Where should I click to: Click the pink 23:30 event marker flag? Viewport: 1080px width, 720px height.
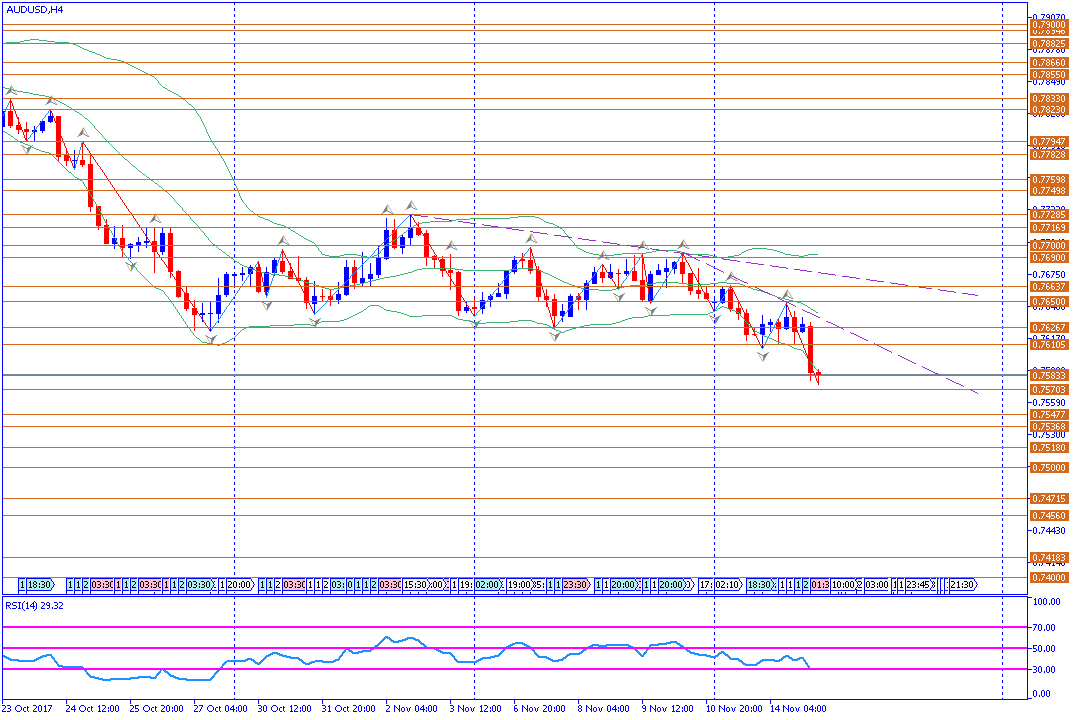point(577,585)
